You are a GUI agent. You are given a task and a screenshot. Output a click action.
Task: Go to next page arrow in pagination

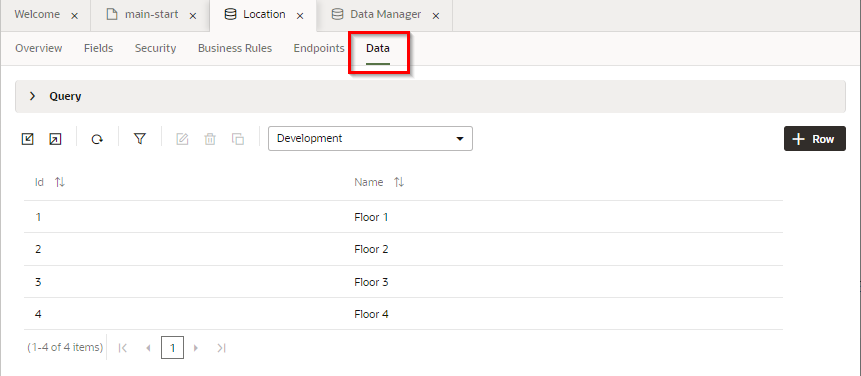196,348
